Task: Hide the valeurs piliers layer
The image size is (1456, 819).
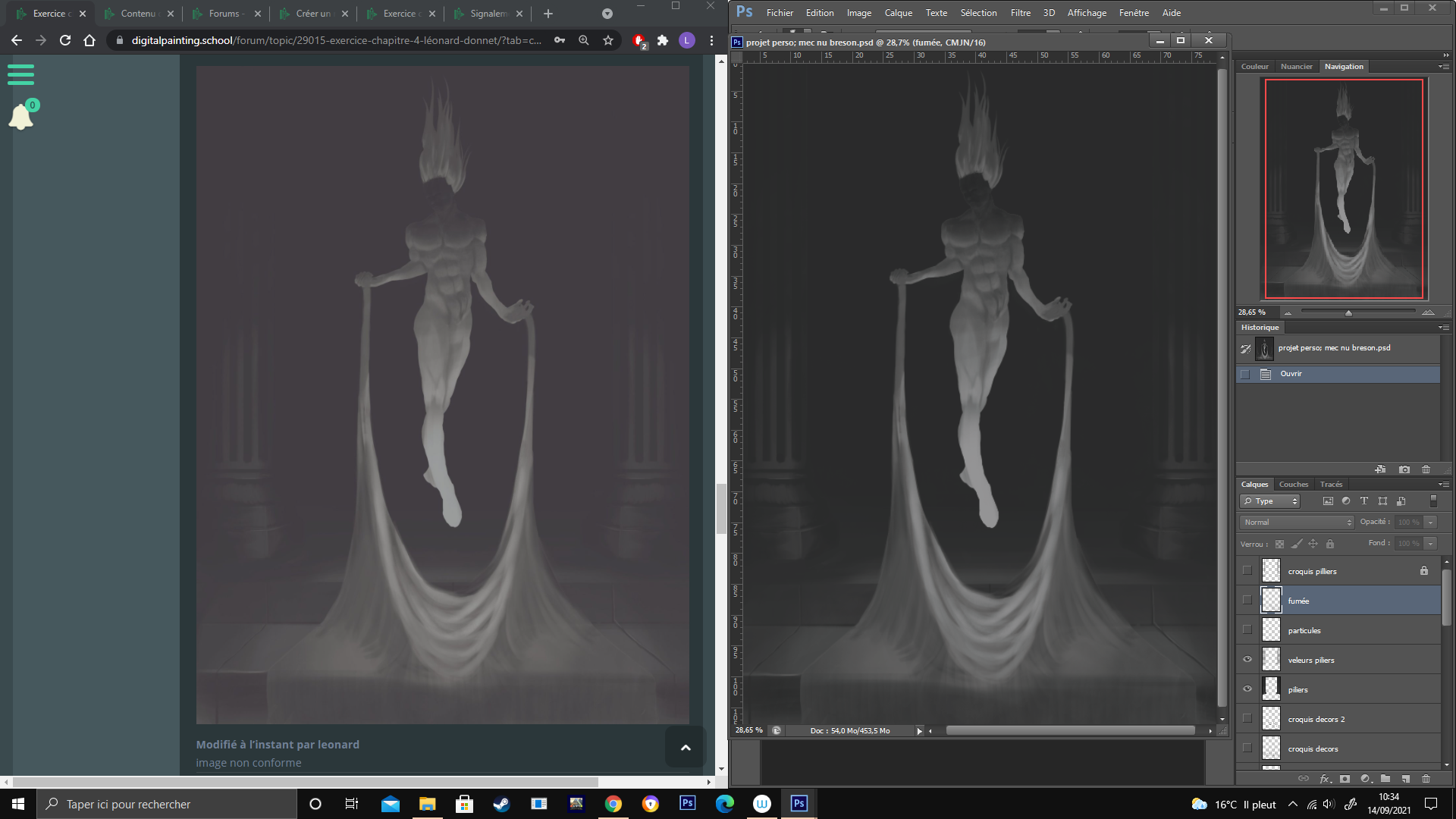Action: point(1247,660)
